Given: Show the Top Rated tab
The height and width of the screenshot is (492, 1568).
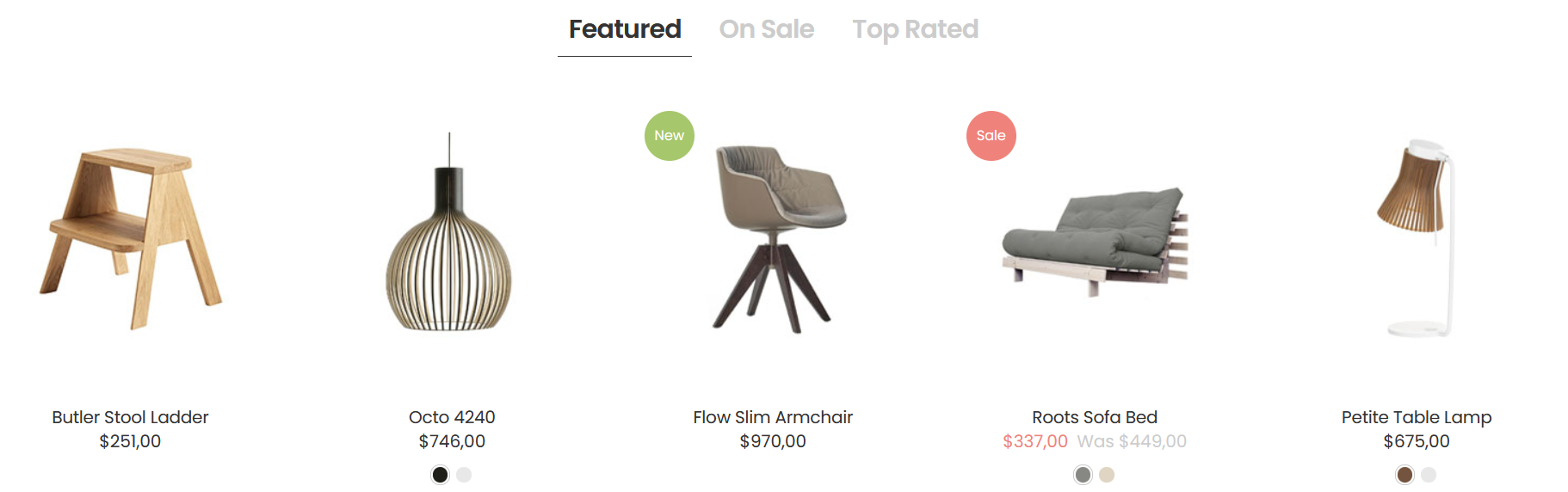Looking at the screenshot, I should coord(915,29).
